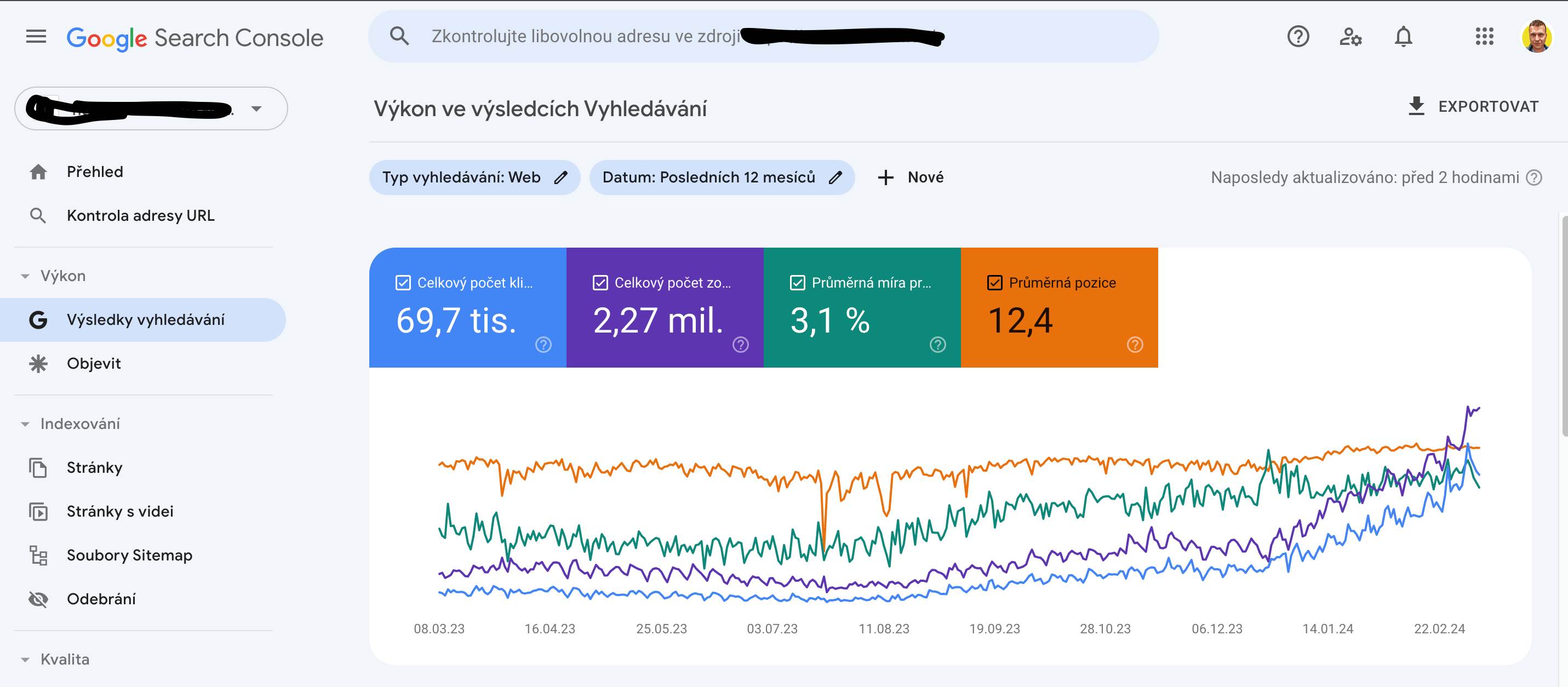Click the vertical scrollbar on the right
1568x687 pixels.
pyautogui.click(x=1564, y=325)
